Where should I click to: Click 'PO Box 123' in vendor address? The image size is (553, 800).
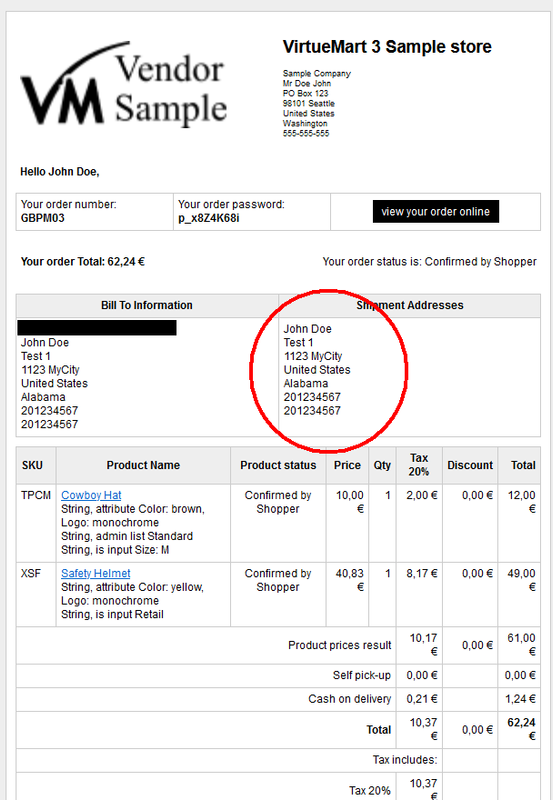point(306,93)
